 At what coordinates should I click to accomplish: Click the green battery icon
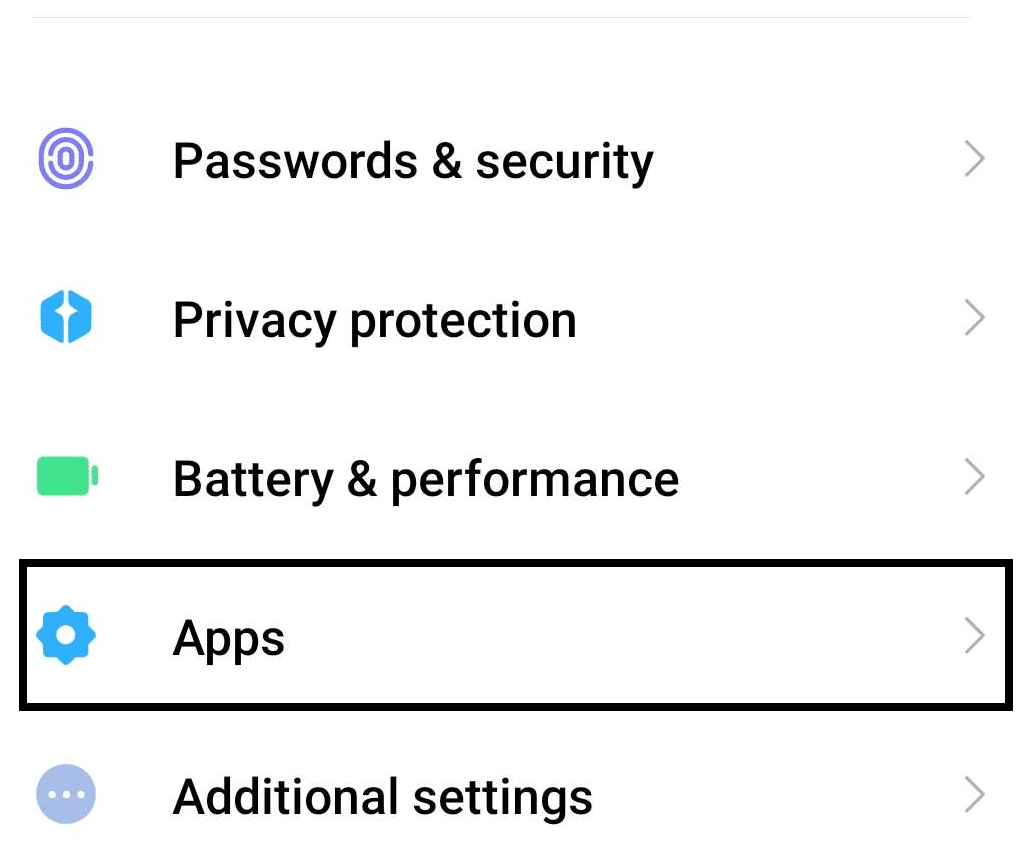pyautogui.click(x=67, y=478)
